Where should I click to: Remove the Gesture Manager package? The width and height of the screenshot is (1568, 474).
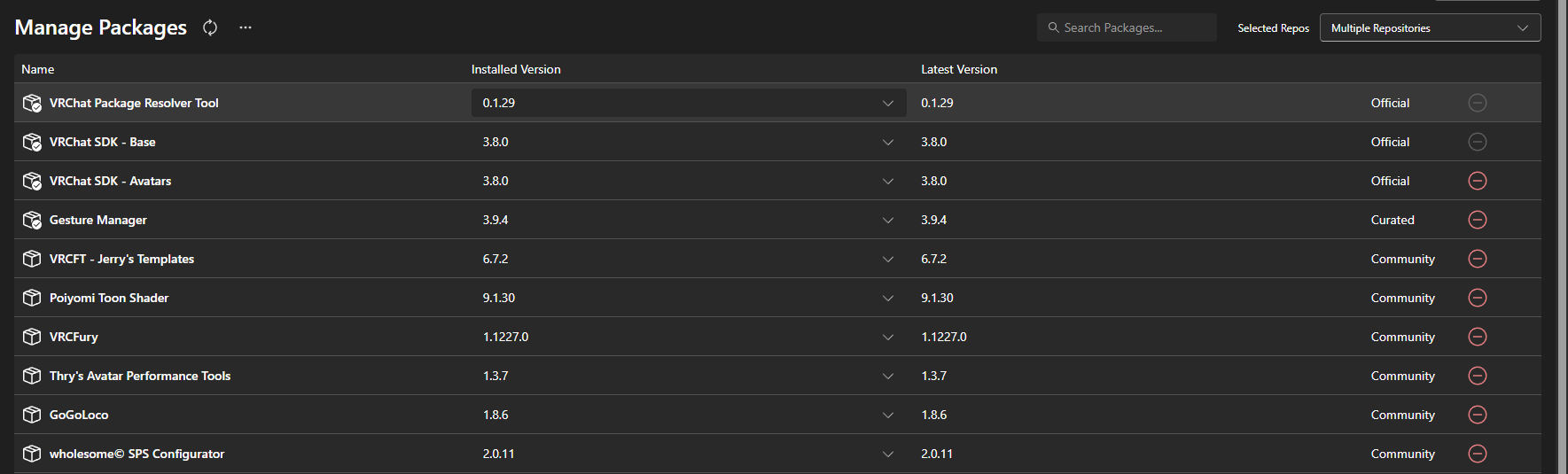pos(1478,220)
